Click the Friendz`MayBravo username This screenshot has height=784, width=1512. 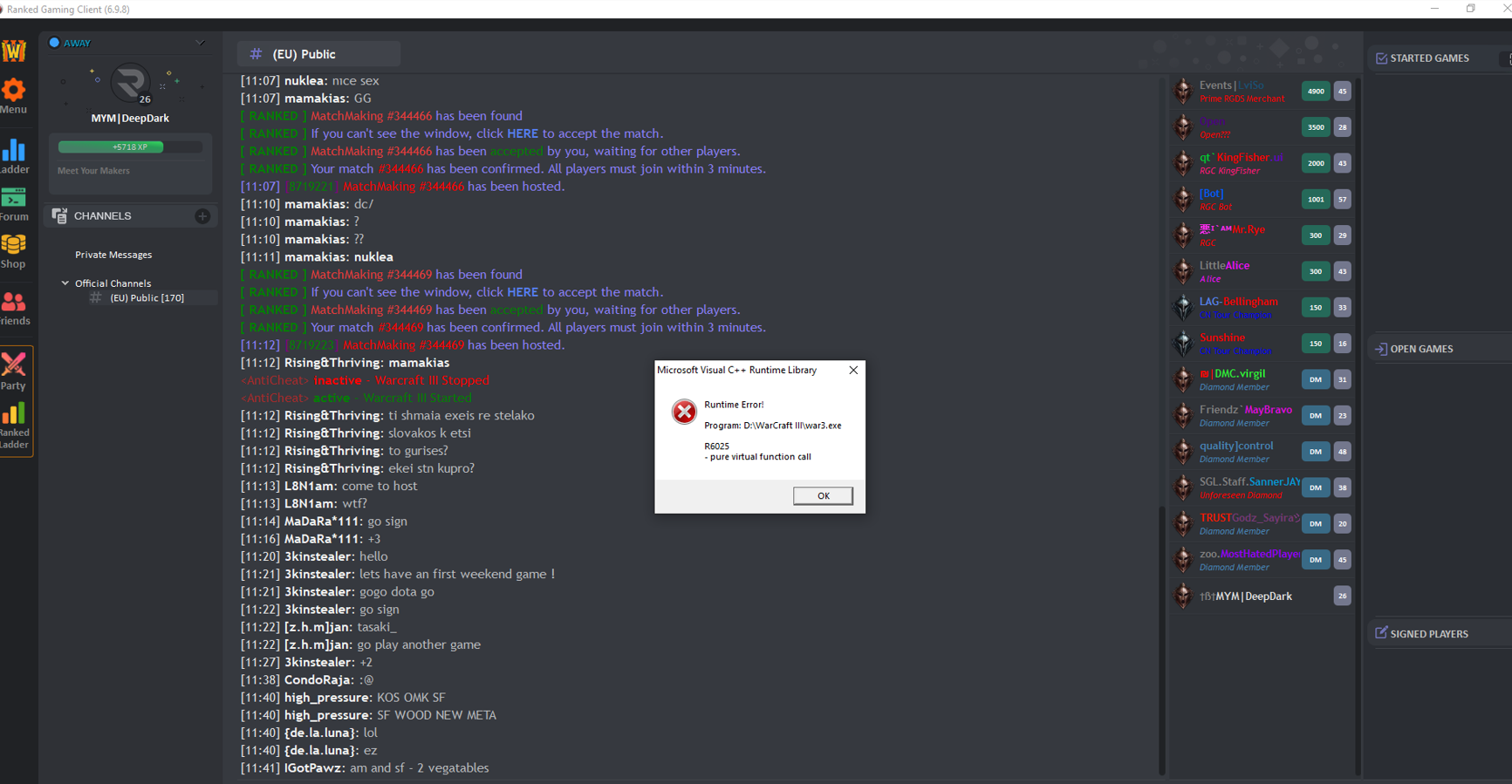(x=1246, y=410)
